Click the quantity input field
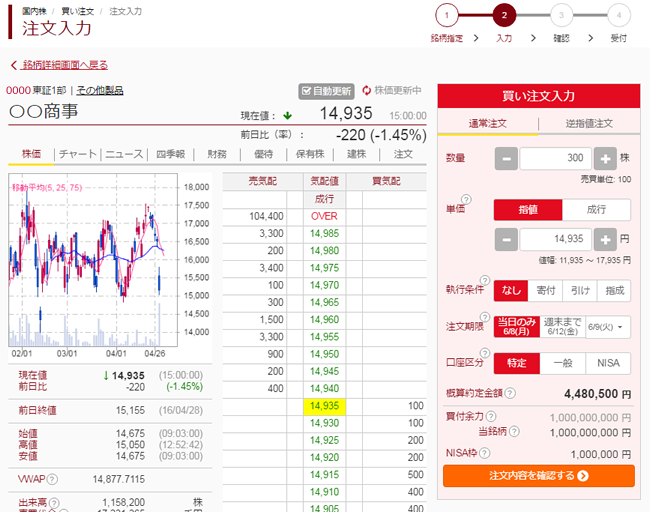 [555, 159]
